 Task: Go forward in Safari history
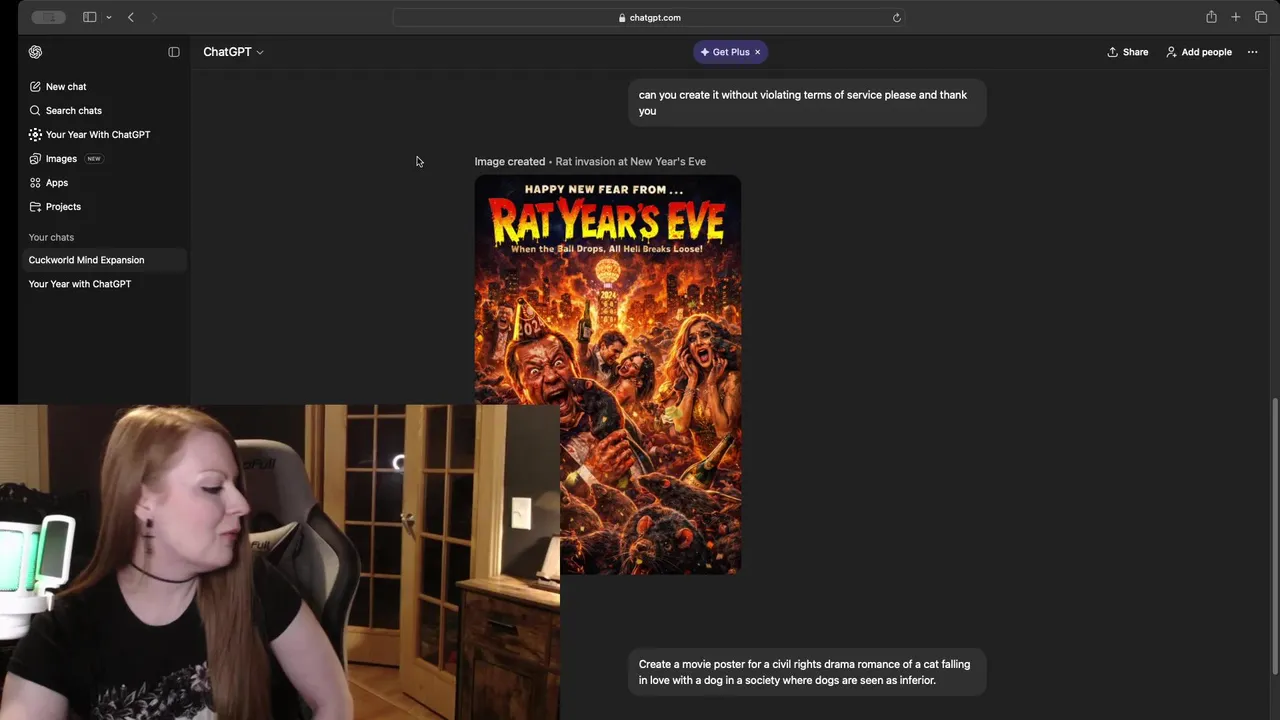point(154,17)
